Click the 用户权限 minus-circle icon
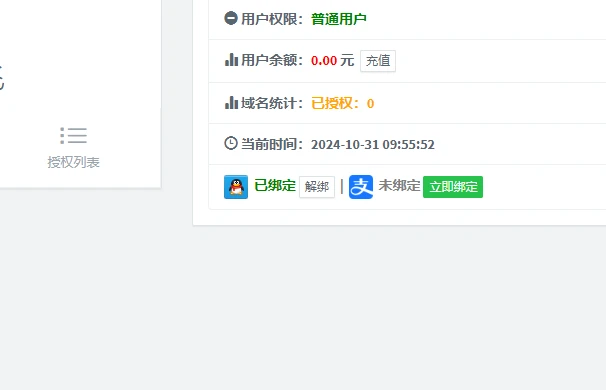606x390 pixels. 231,18
